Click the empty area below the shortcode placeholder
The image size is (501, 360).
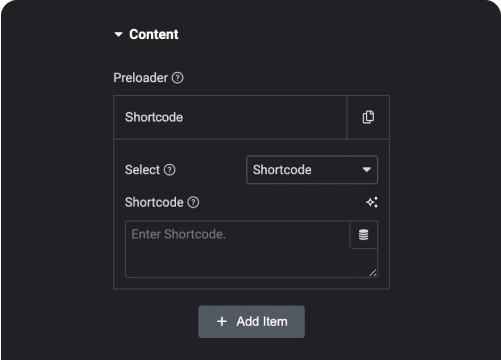237,260
